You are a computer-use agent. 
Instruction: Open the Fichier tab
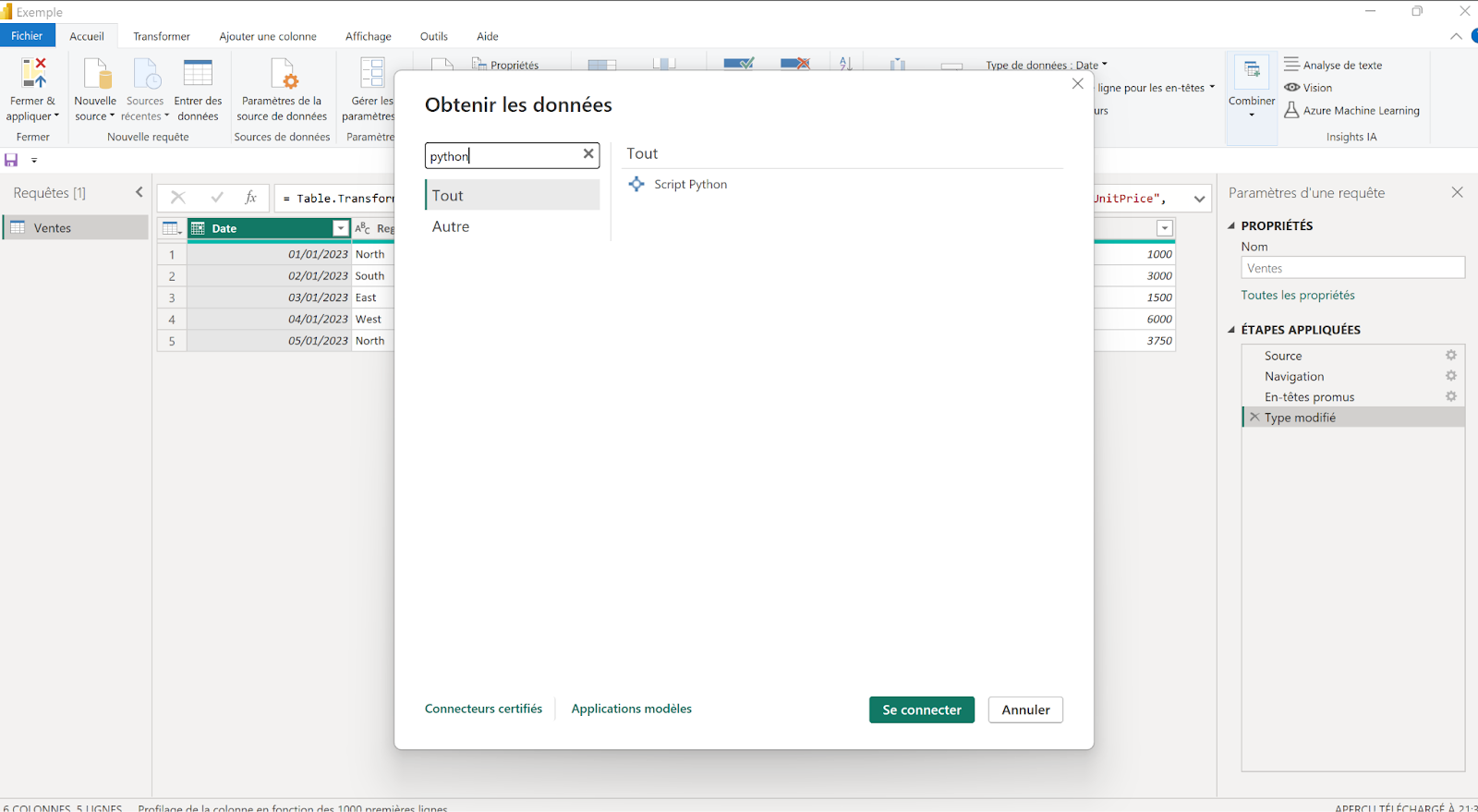coord(27,36)
